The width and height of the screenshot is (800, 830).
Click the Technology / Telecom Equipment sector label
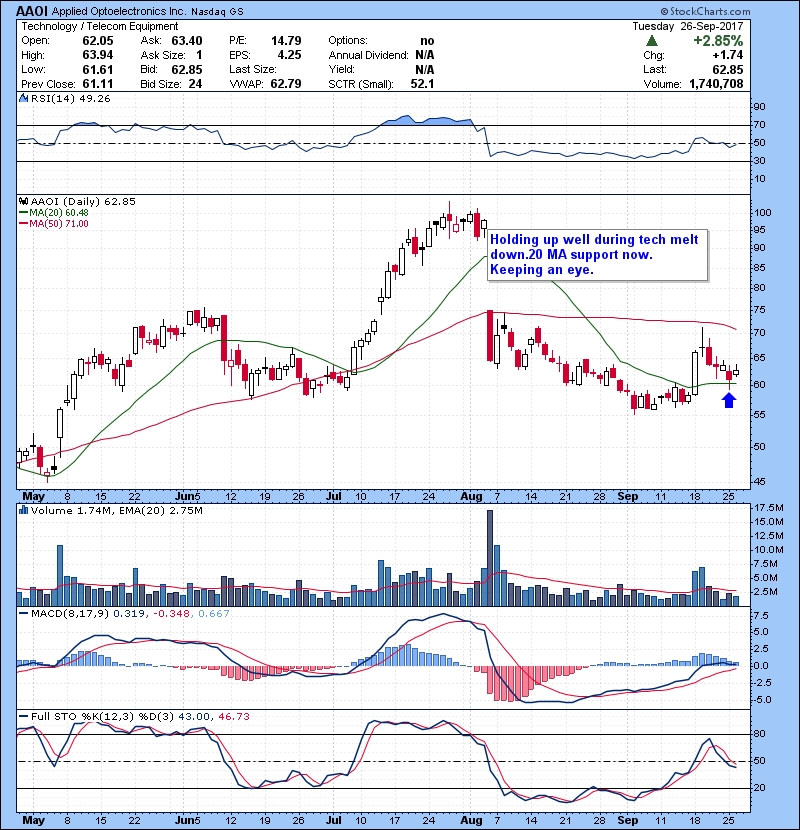point(100,26)
